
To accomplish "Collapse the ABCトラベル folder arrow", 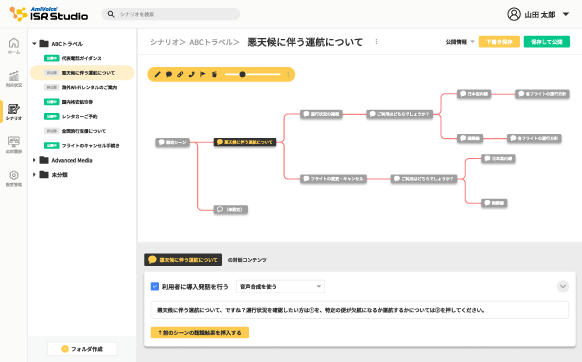I will [34, 43].
